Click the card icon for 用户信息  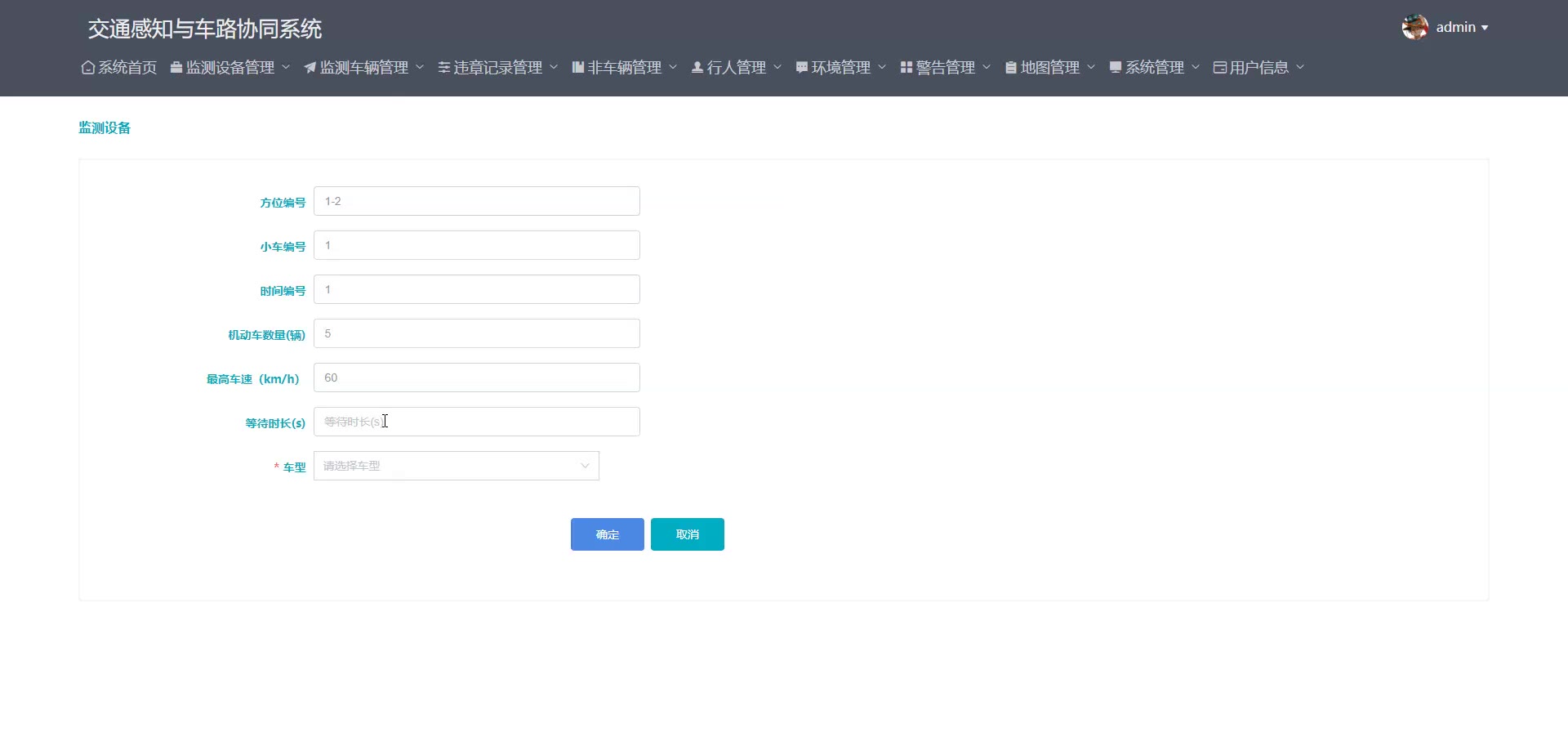[x=1220, y=68]
